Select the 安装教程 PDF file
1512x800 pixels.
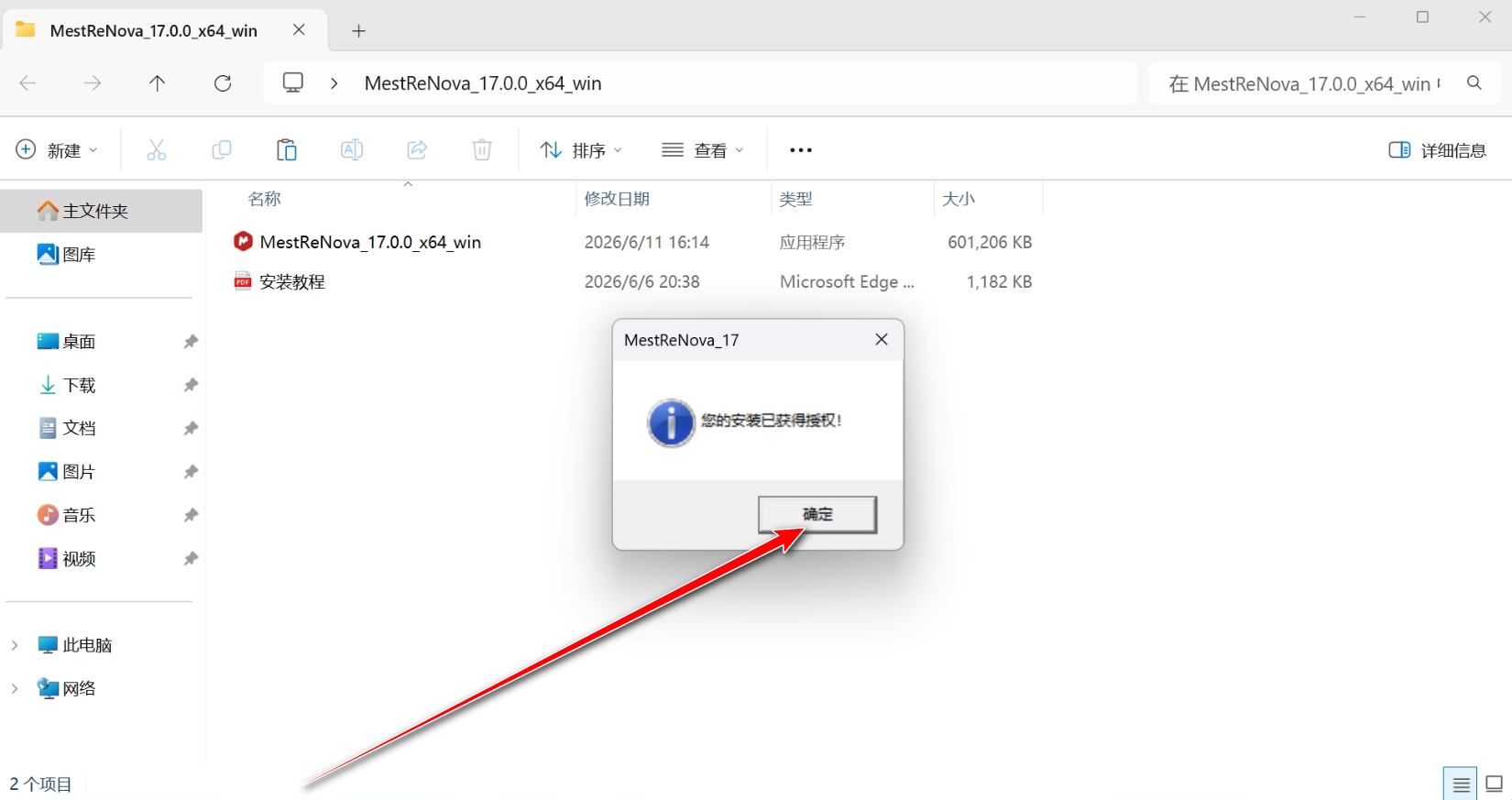coord(292,281)
